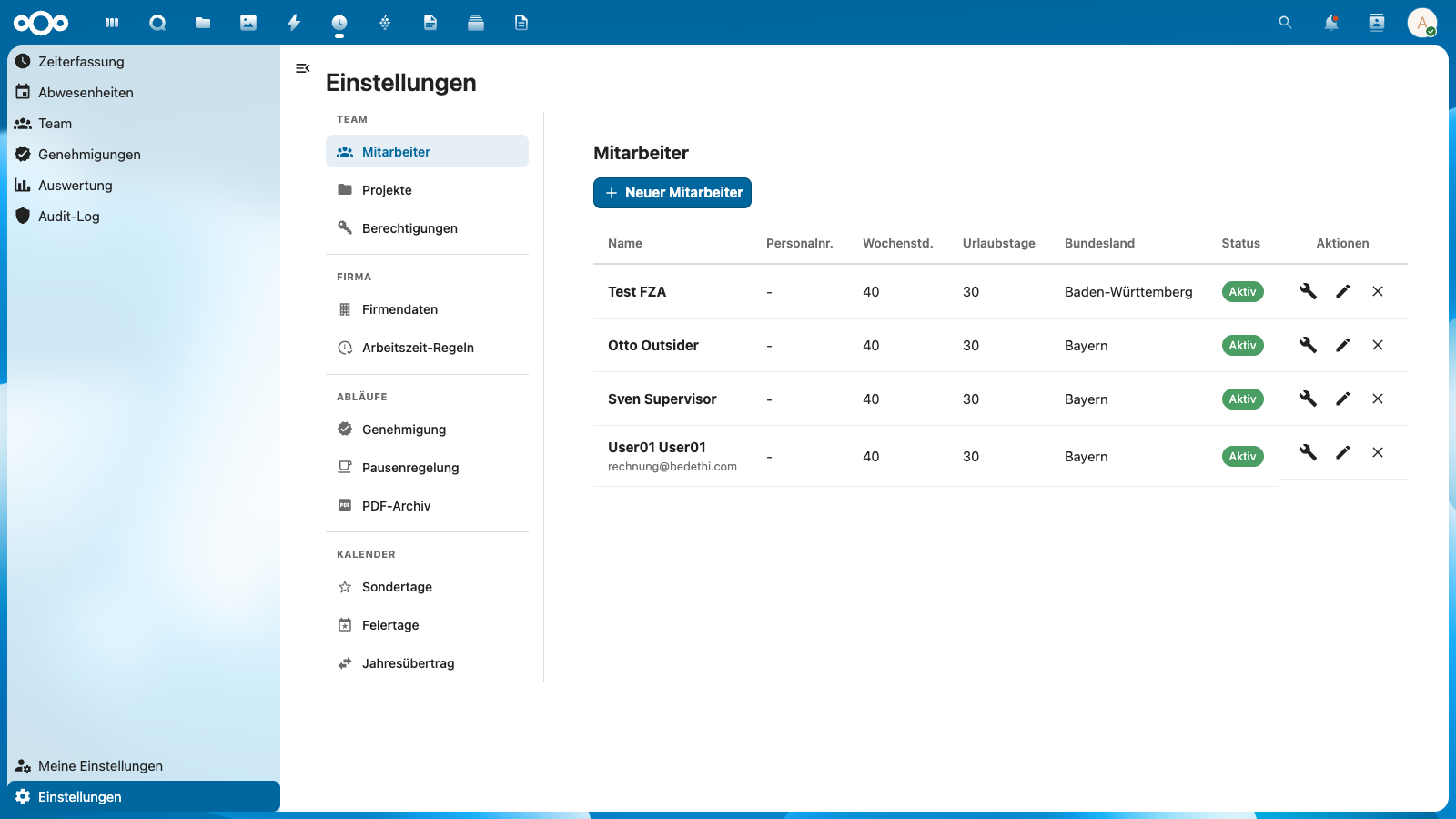The height and width of the screenshot is (819, 1456).
Task: Click Baden-Württemberg cell for Test FZA
Action: [1128, 292]
